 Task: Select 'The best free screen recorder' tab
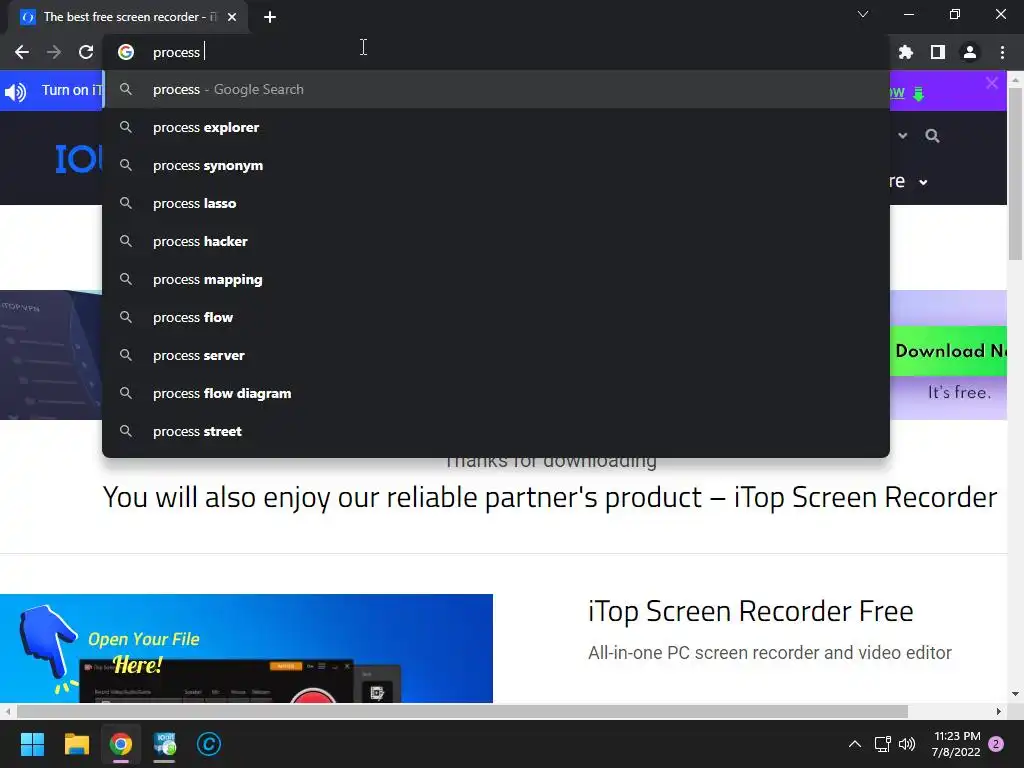129,17
